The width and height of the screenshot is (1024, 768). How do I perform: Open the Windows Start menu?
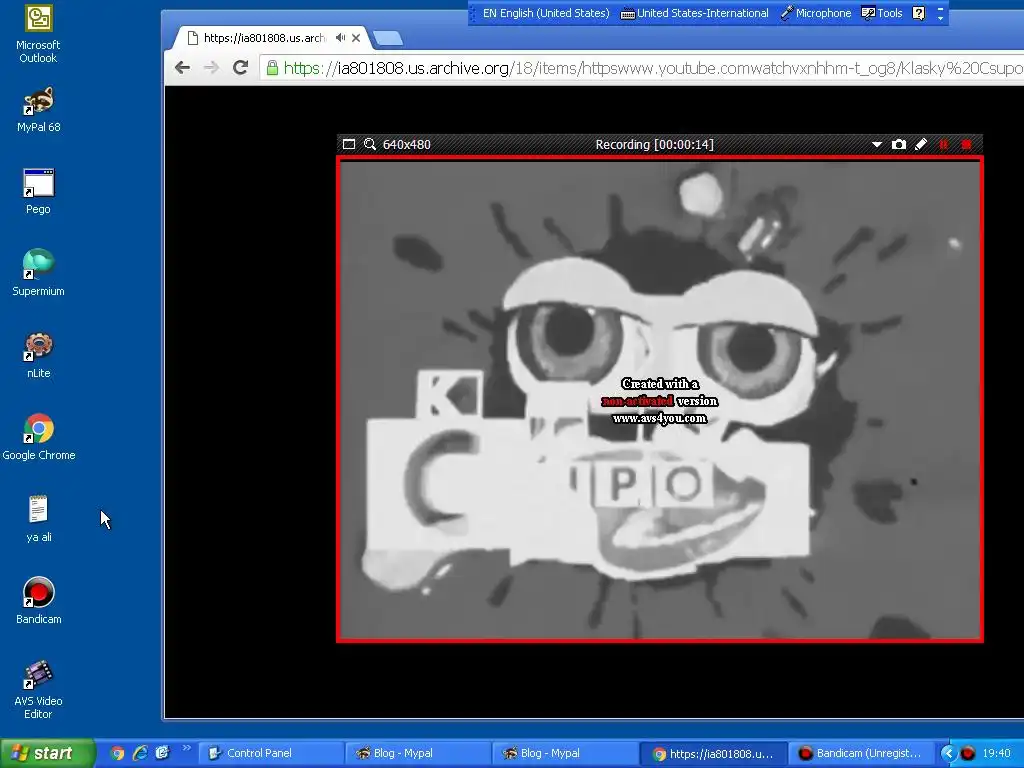click(x=47, y=753)
